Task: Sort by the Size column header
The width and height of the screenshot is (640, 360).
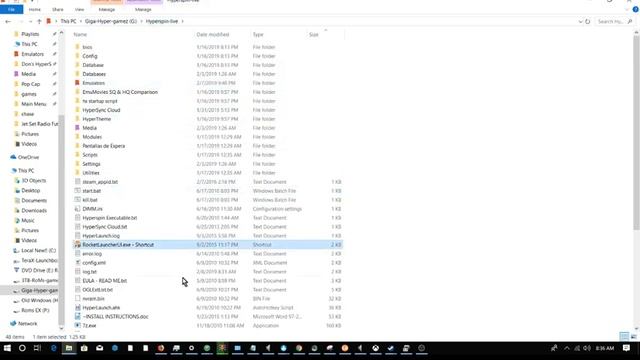Action: (313, 35)
